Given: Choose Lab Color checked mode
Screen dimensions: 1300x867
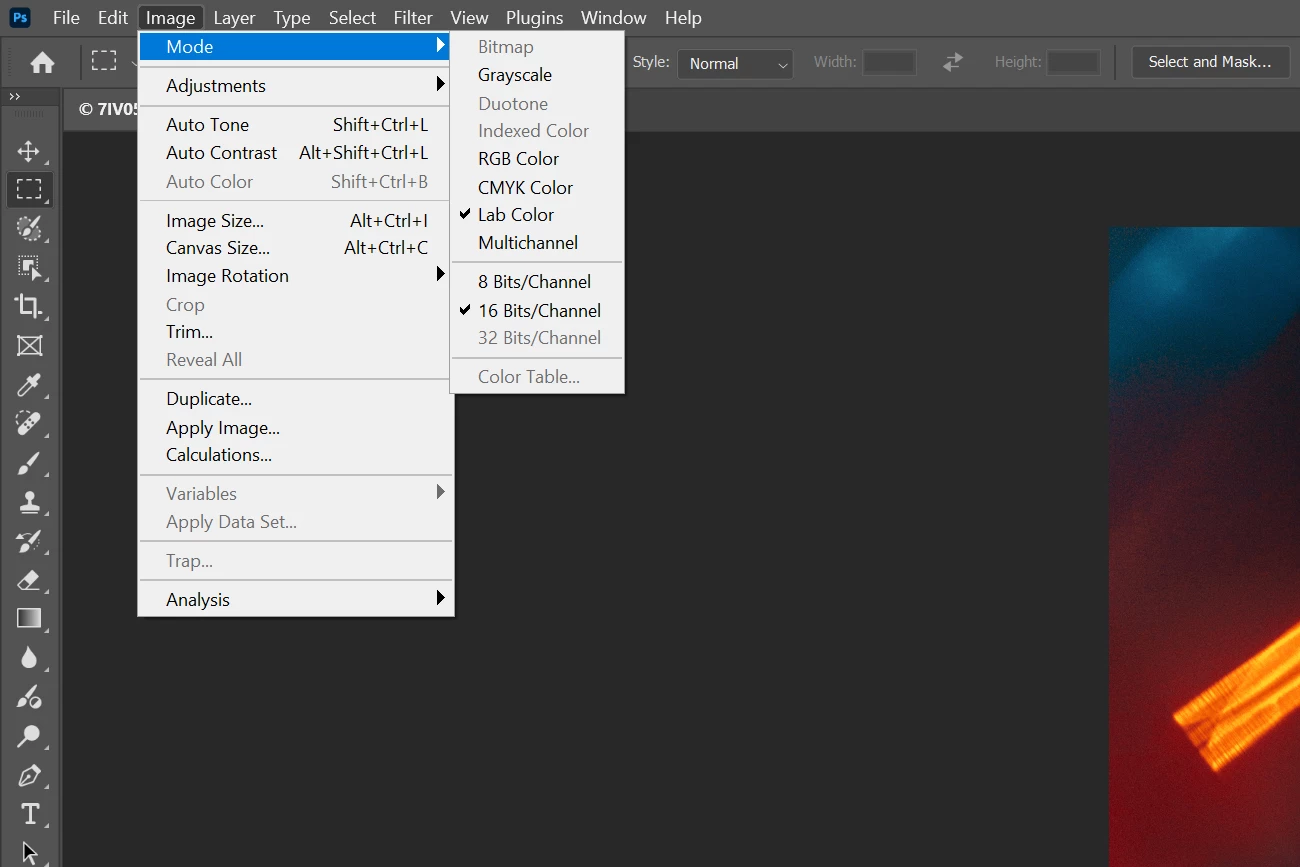Looking at the screenshot, I should [537, 215].
